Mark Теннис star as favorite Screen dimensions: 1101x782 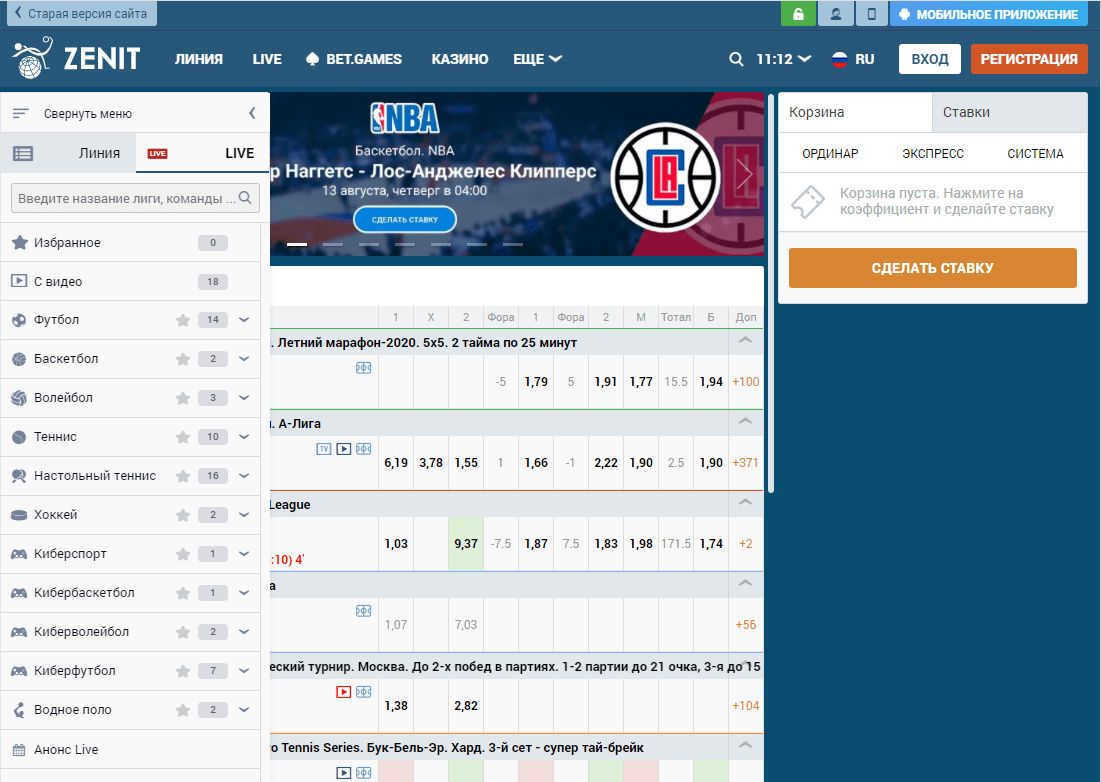click(183, 437)
